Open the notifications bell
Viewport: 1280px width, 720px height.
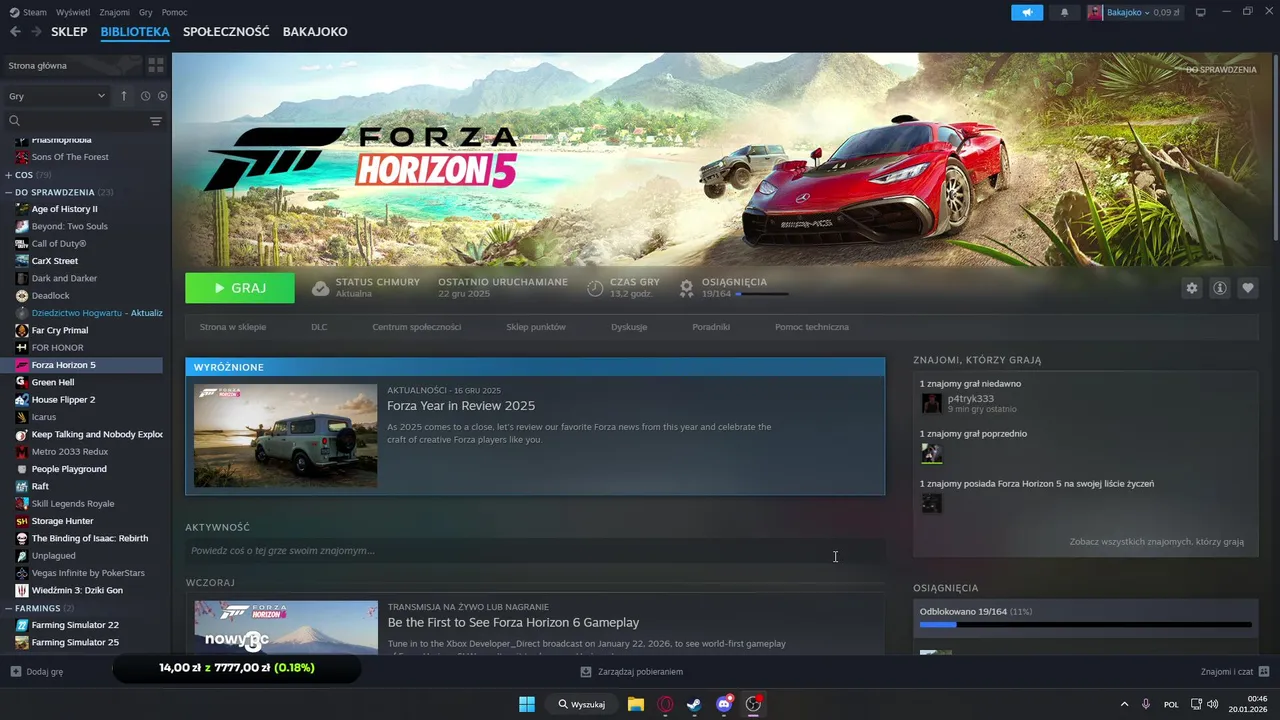pos(1064,12)
